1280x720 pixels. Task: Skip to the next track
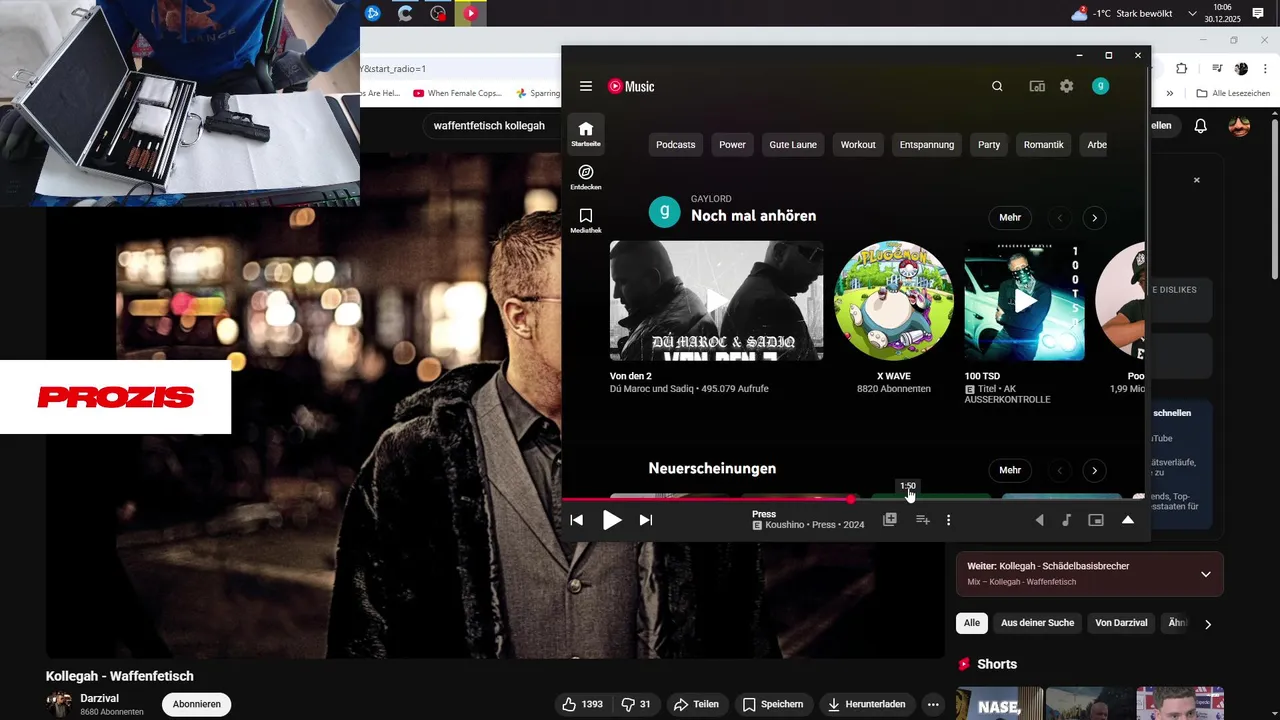646,520
